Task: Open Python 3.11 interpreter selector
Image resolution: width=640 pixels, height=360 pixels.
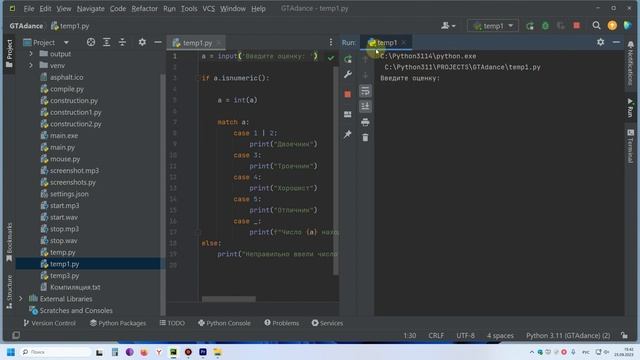Action: click(568, 336)
